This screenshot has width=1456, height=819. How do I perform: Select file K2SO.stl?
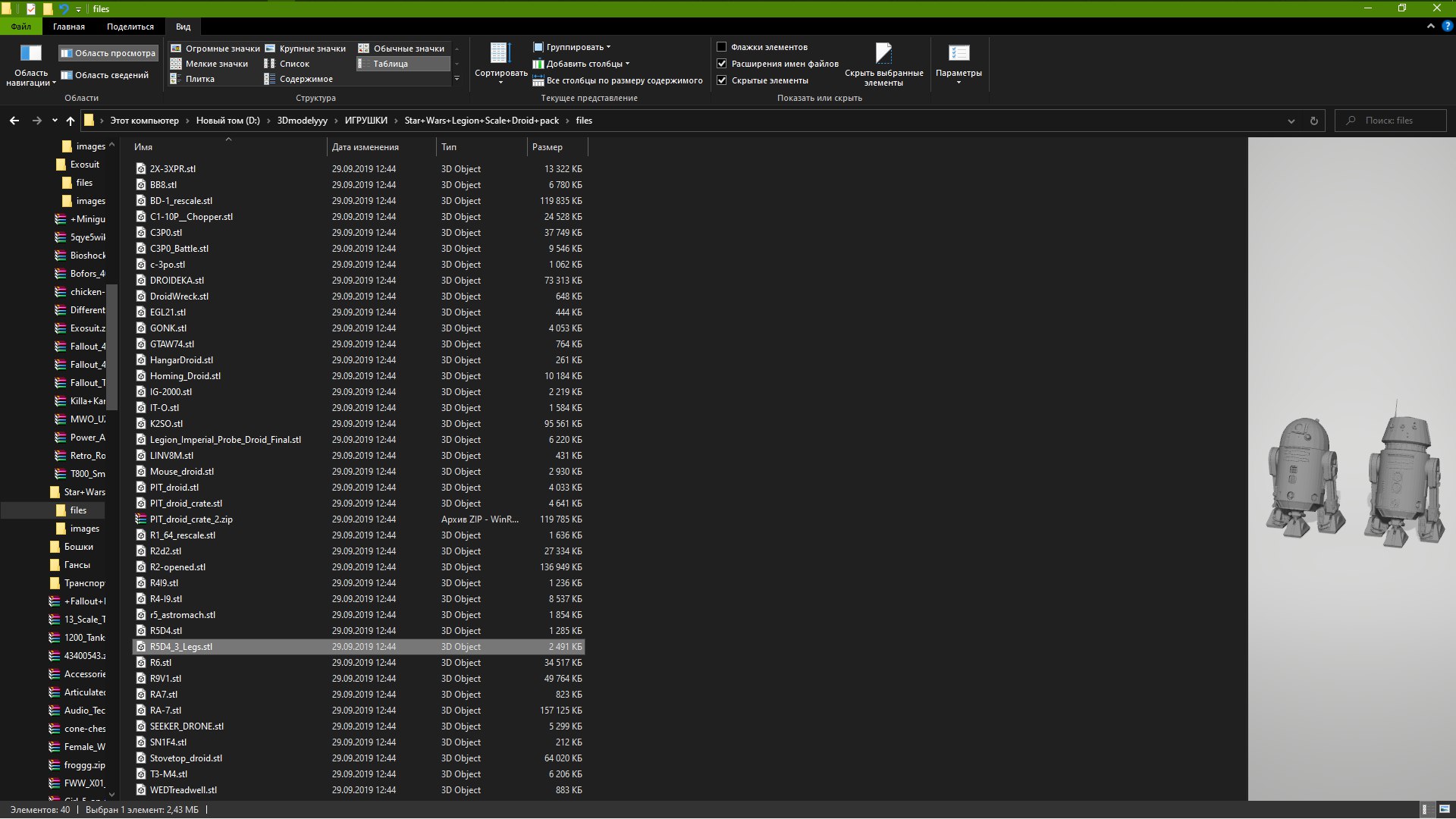pyautogui.click(x=359, y=424)
